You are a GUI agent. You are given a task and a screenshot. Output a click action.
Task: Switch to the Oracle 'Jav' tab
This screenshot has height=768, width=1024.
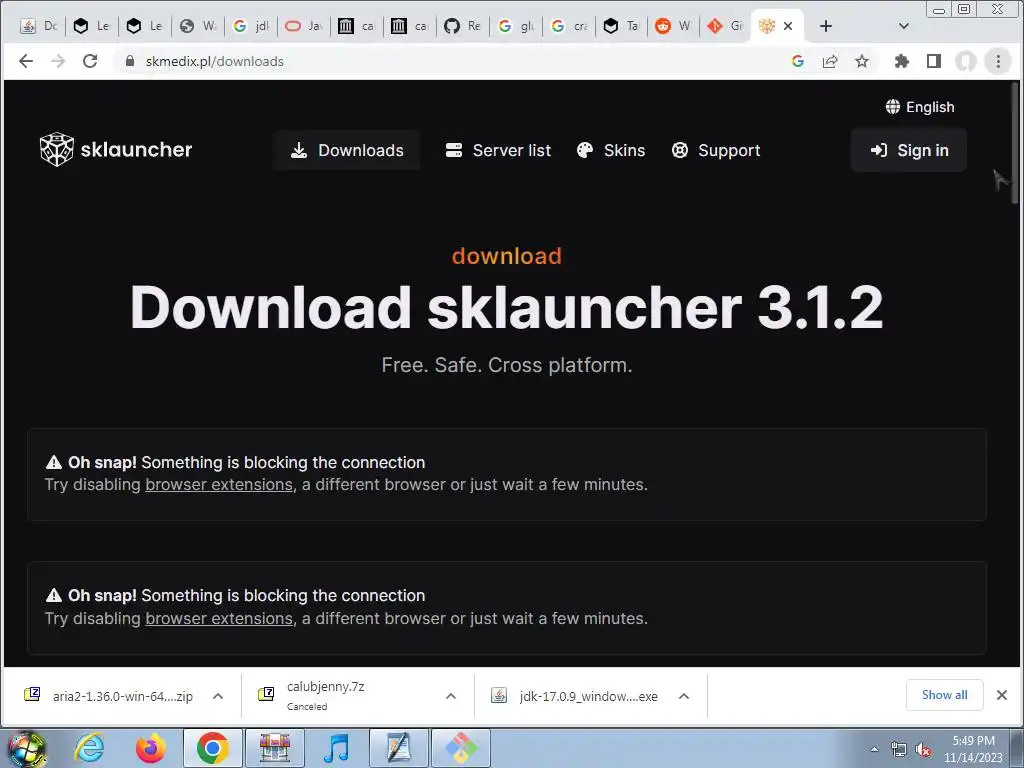pos(304,26)
